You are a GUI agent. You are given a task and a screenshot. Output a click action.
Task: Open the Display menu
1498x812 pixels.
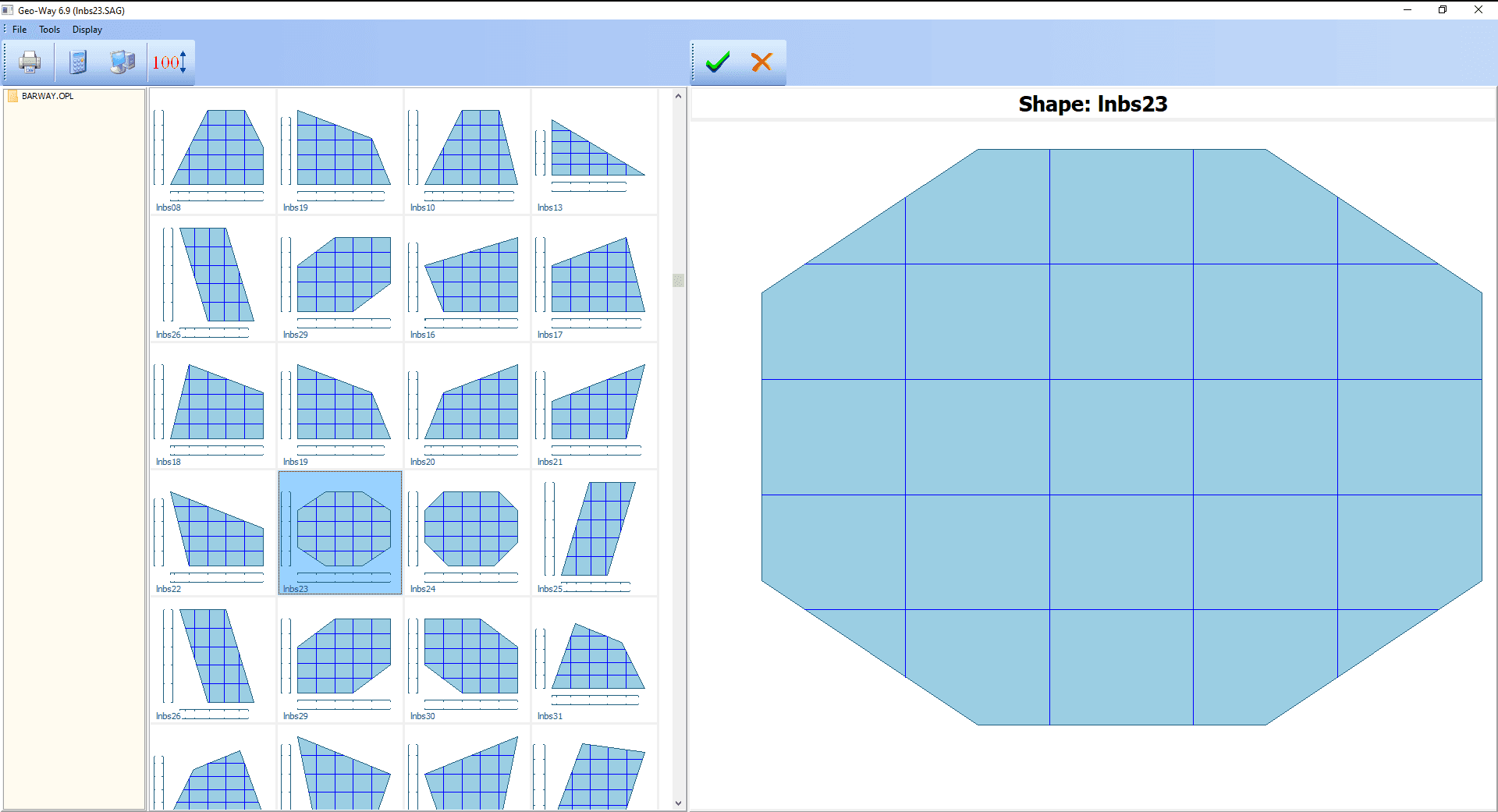pos(87,30)
